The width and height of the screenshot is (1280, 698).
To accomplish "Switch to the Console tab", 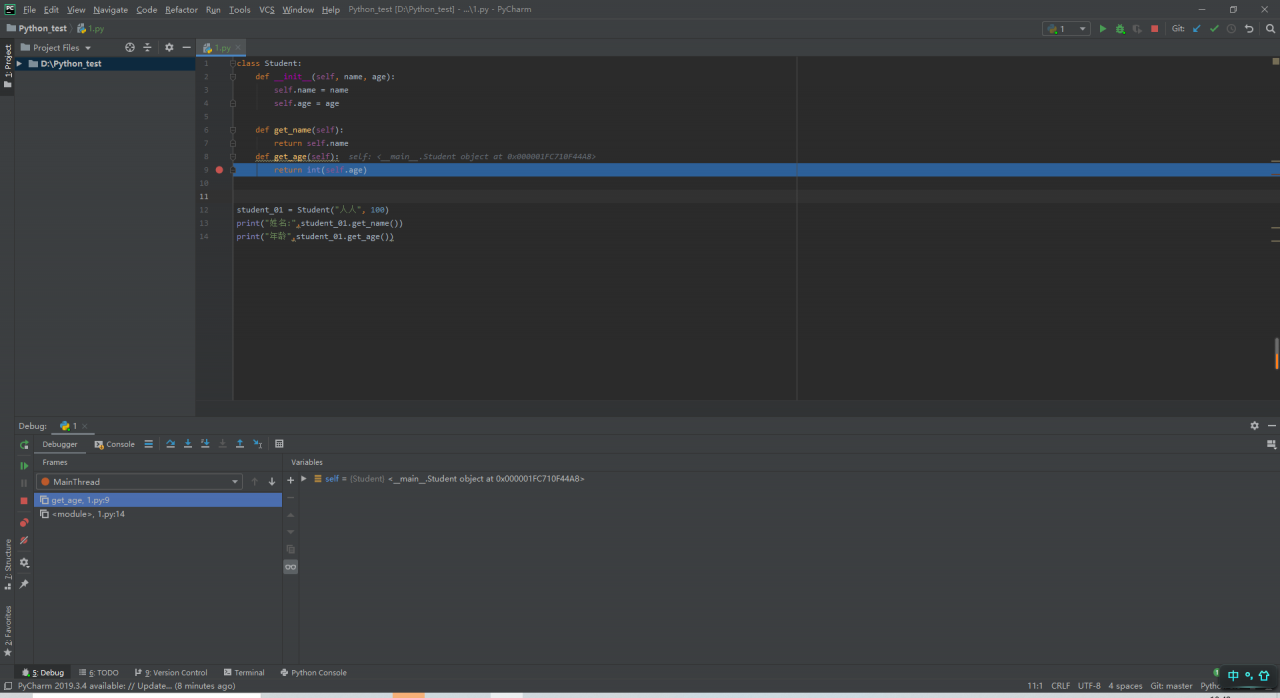I will pyautogui.click(x=115, y=444).
